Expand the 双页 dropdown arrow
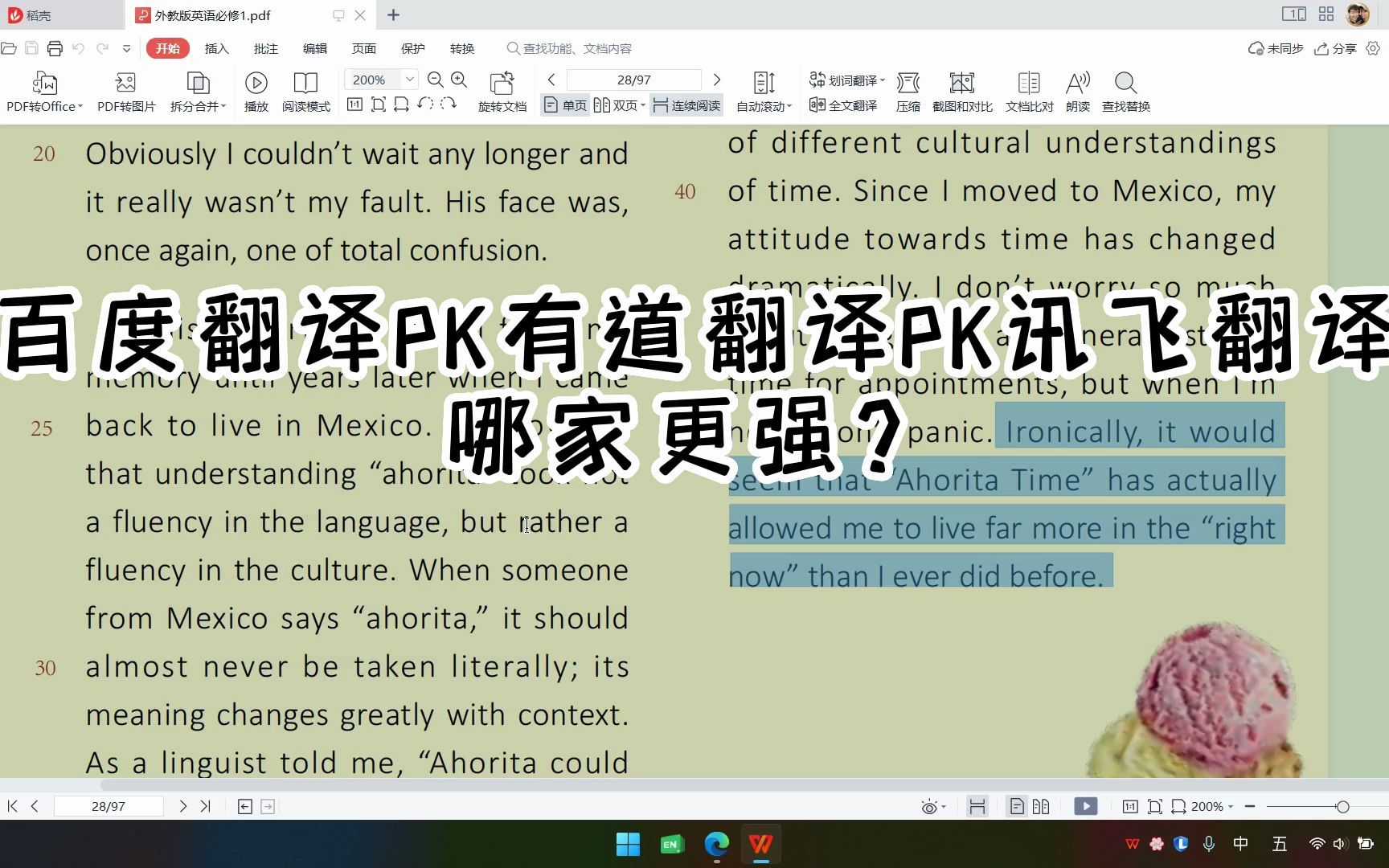1389x868 pixels. click(643, 105)
